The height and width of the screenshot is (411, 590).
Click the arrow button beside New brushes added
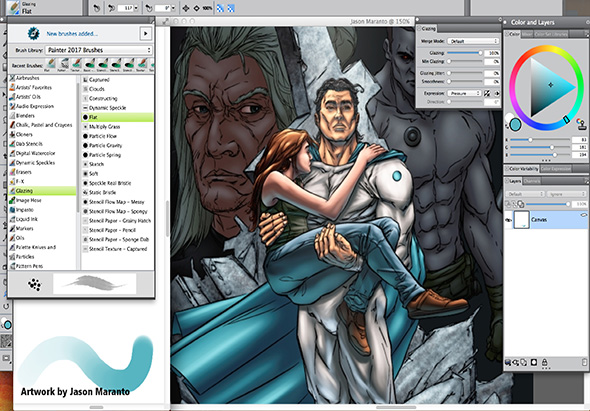tap(146, 33)
